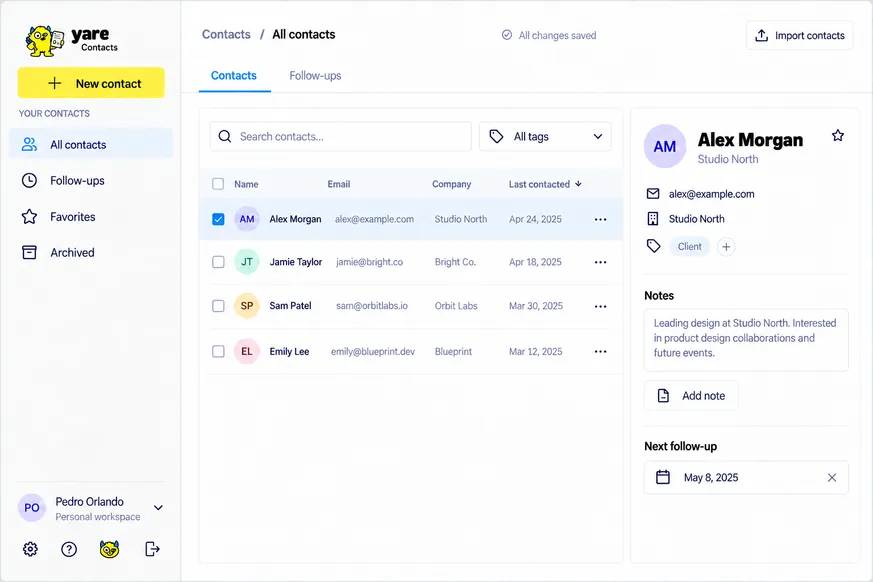
Task: Log out with the exit icon
Action: (152, 549)
